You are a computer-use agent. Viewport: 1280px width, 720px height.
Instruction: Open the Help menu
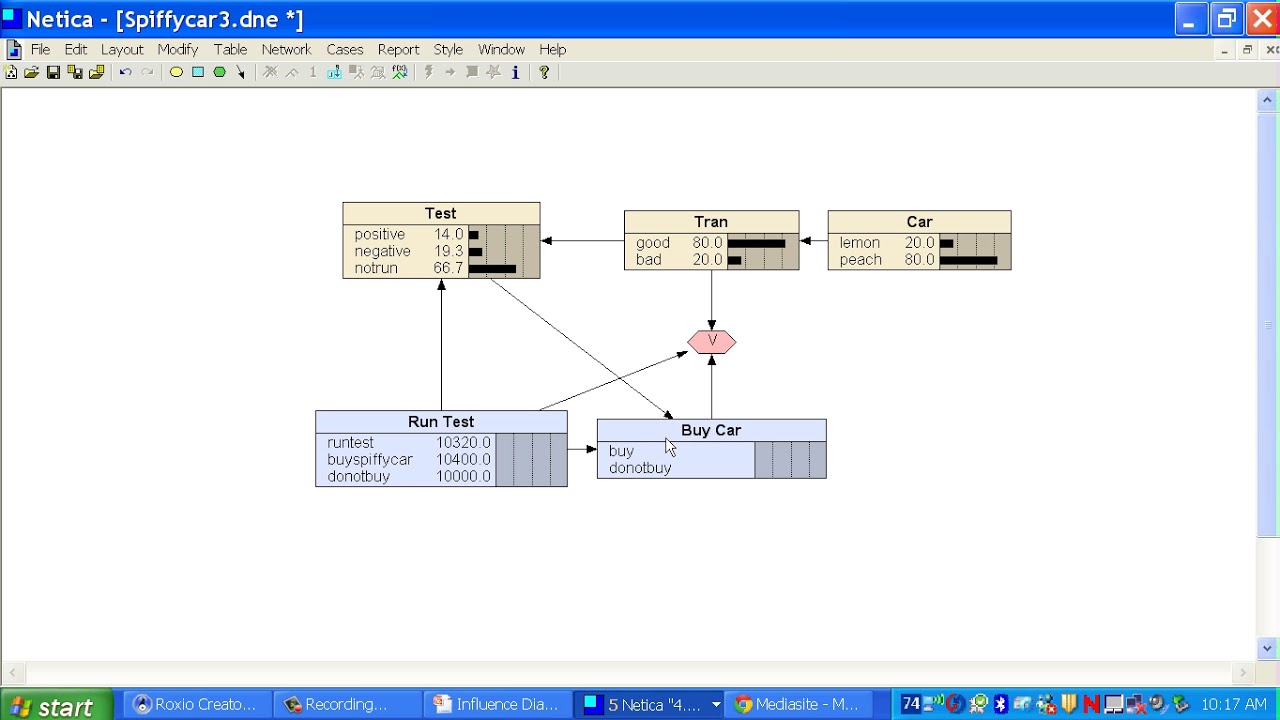point(553,49)
